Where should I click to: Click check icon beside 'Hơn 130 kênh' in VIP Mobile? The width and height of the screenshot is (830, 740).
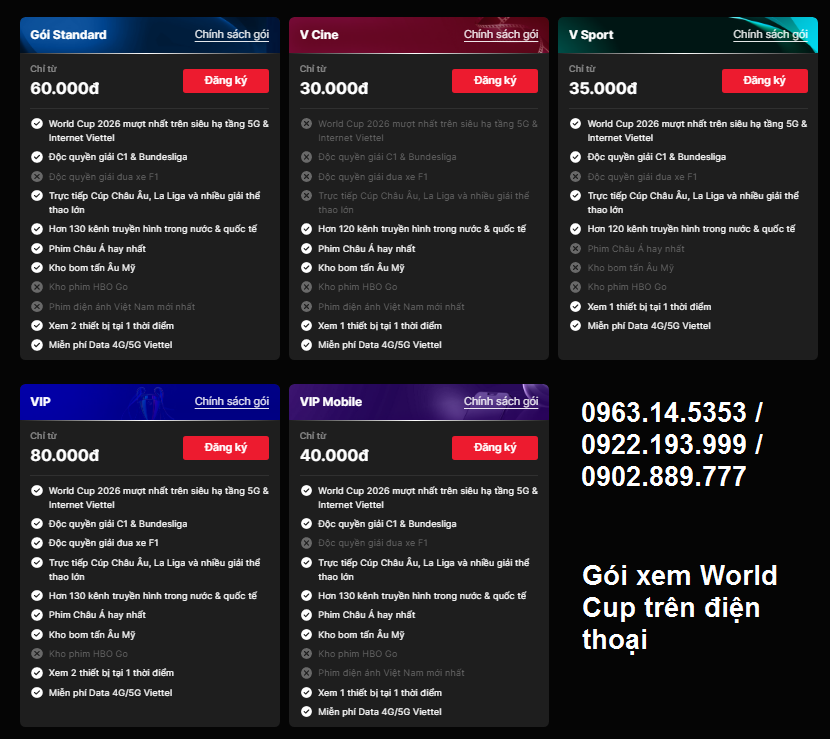coord(306,595)
